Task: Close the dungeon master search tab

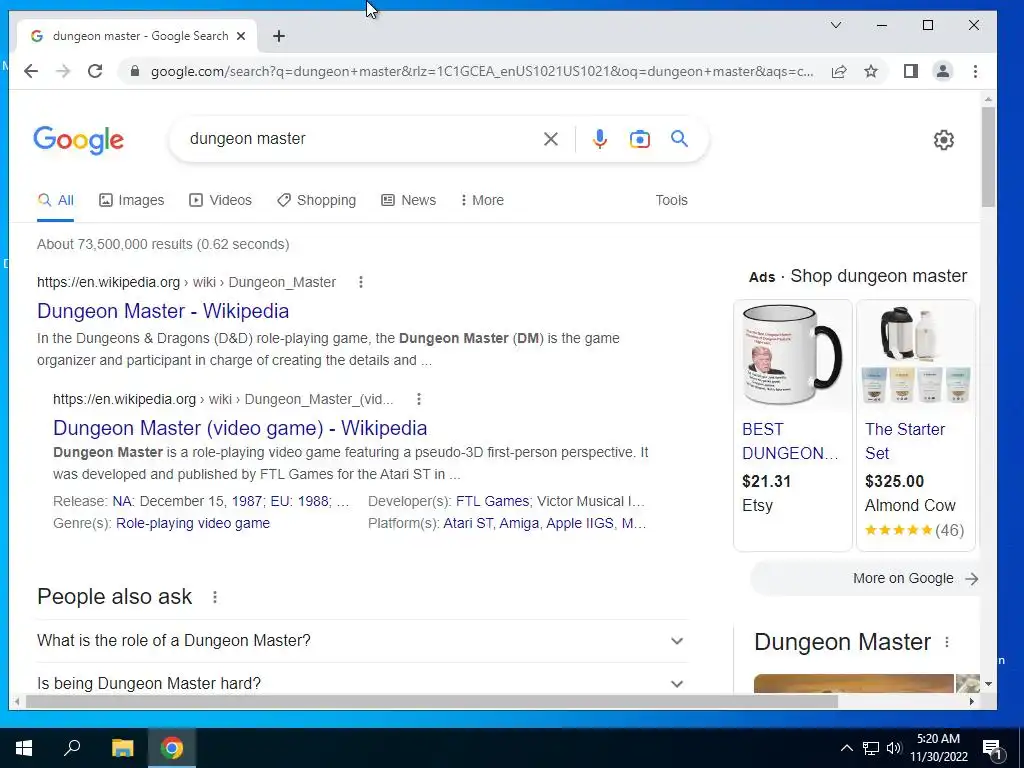Action: (241, 36)
